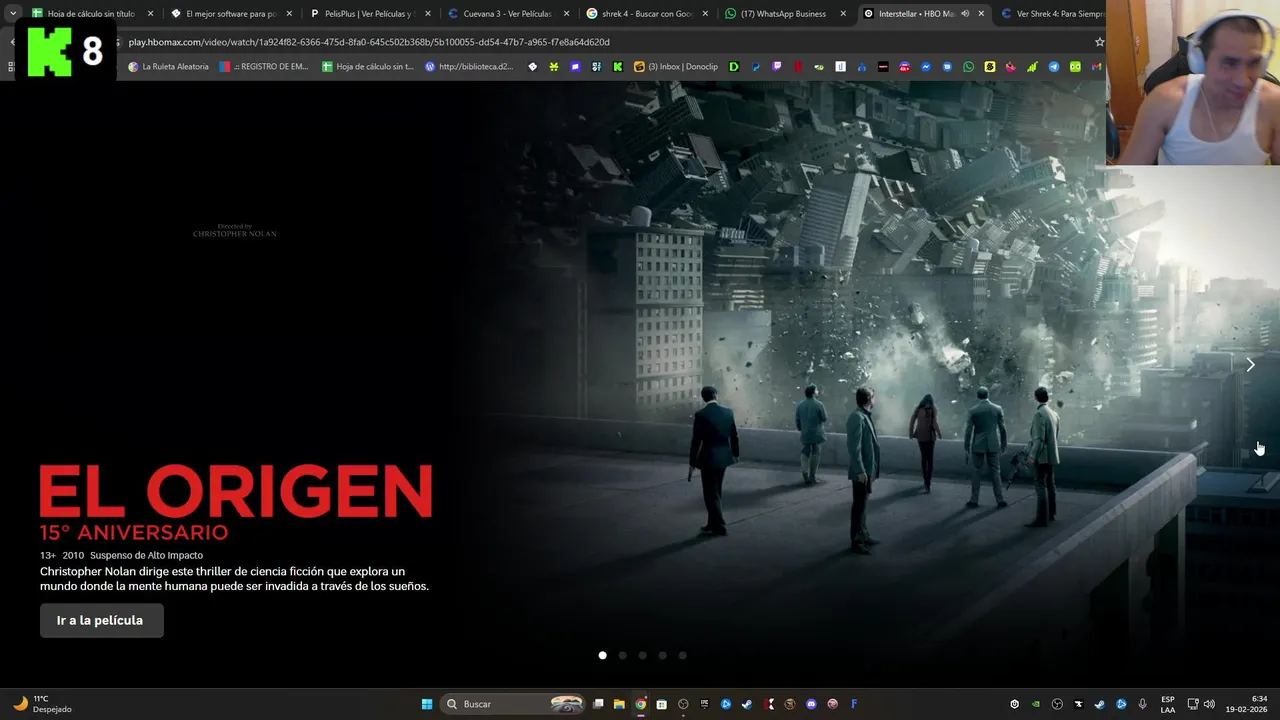Viewport: 1280px width, 720px height.
Task: Open Hoja de cálculo sin t... bookmark
Action: click(x=367, y=67)
